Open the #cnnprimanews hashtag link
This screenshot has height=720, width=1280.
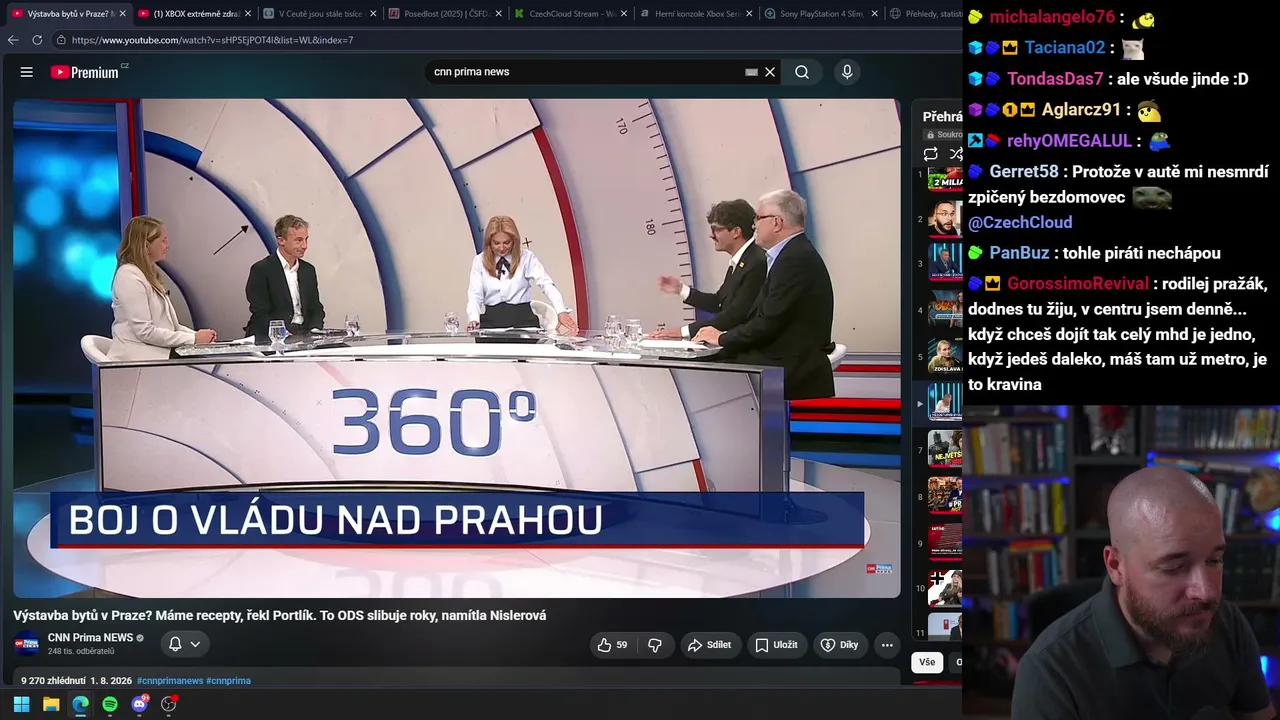coord(170,681)
